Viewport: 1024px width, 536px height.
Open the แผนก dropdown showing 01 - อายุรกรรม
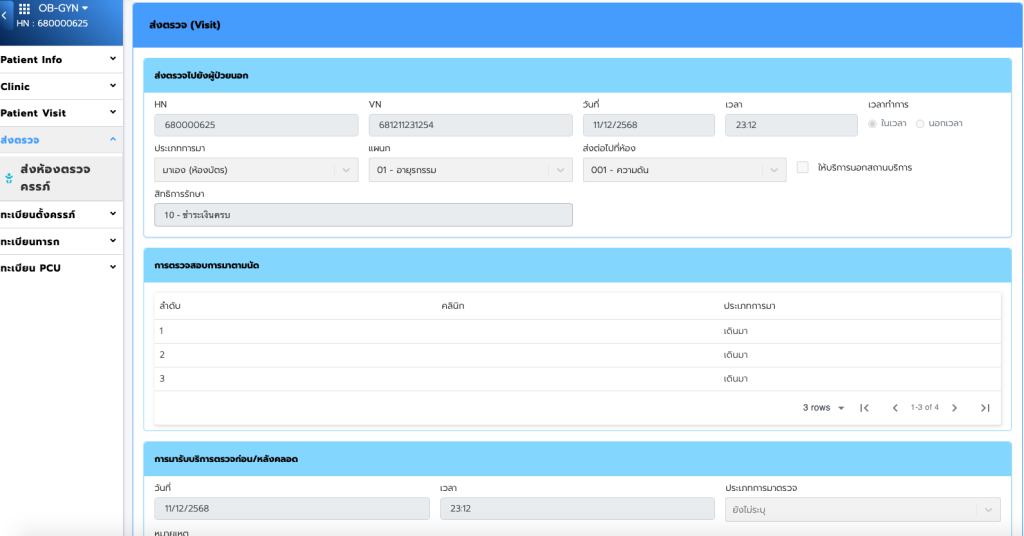pos(470,170)
